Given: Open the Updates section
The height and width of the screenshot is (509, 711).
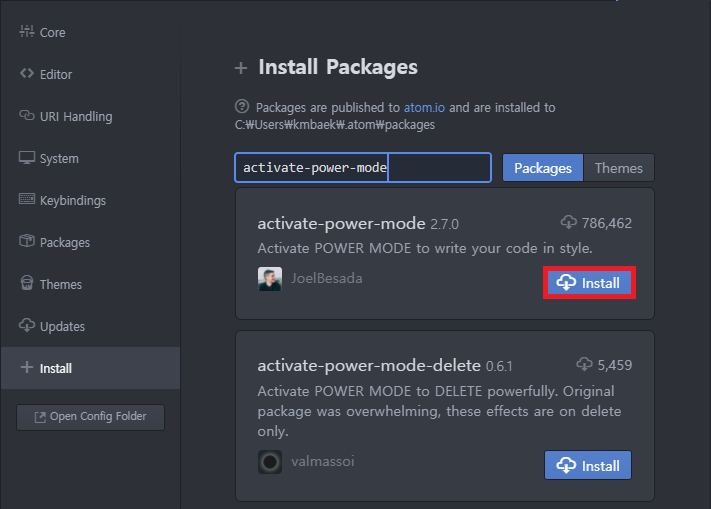Looking at the screenshot, I should 91,326.
